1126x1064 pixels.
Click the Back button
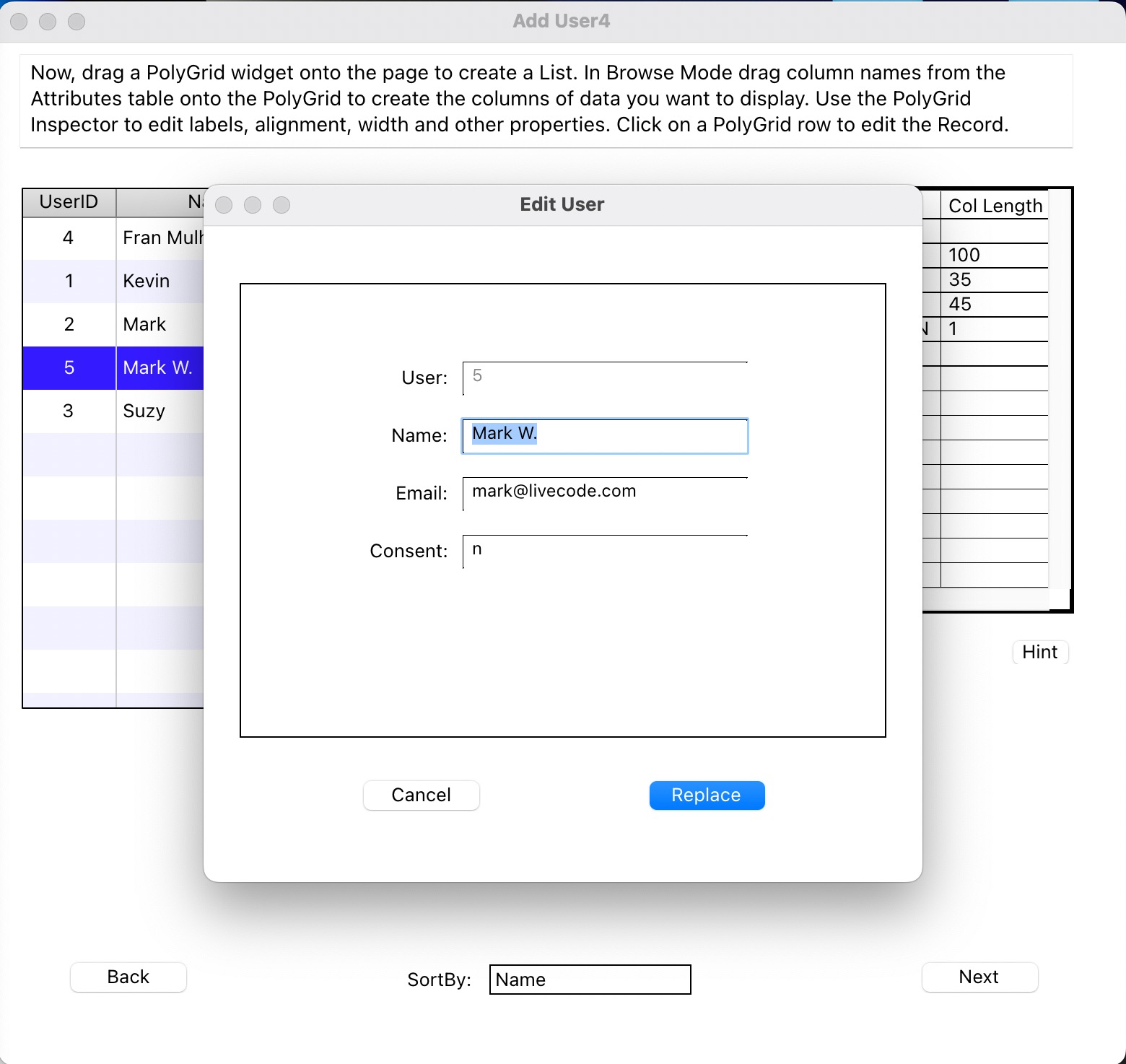[128, 977]
